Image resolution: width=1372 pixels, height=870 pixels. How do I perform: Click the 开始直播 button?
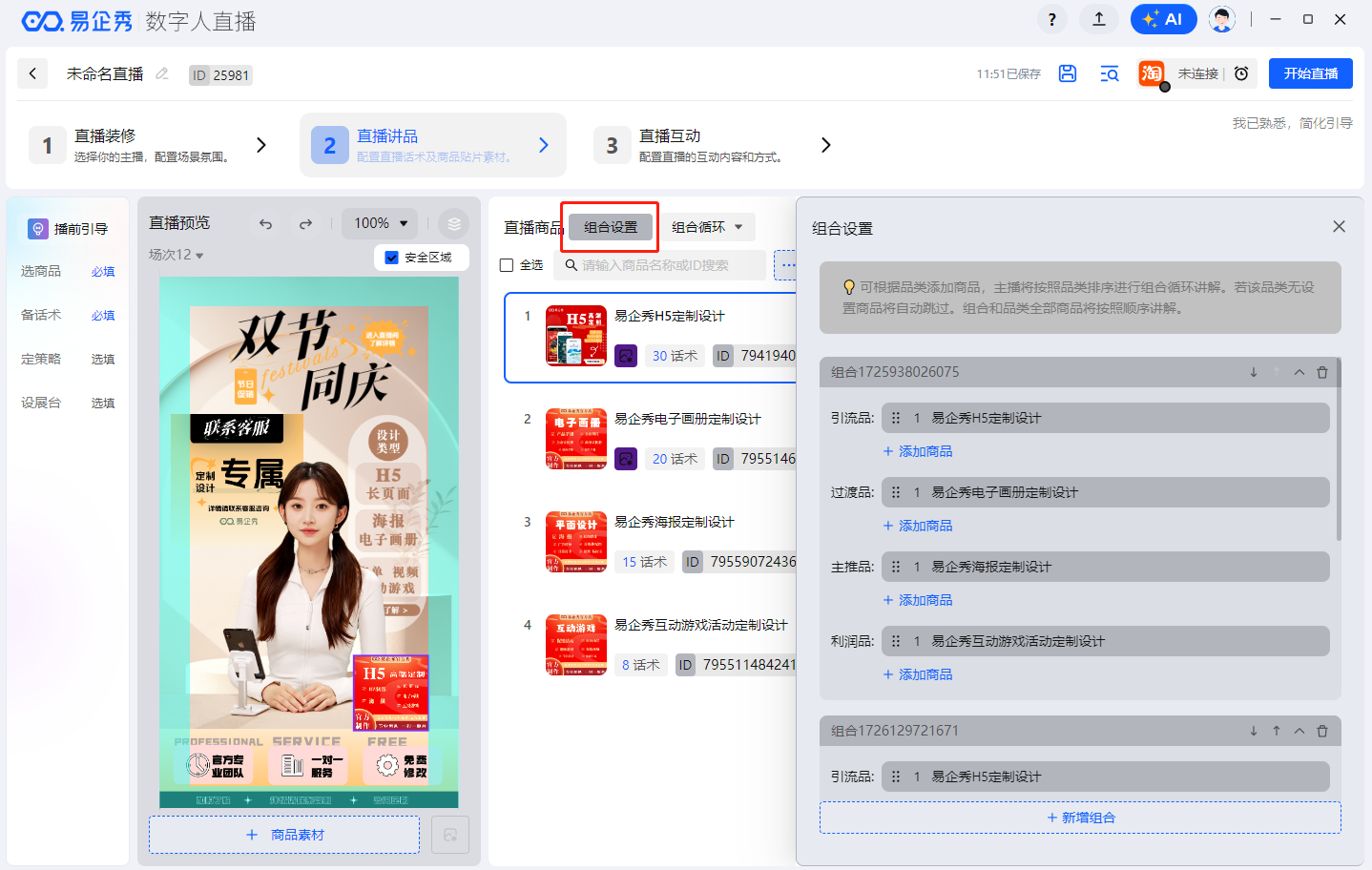pyautogui.click(x=1310, y=73)
